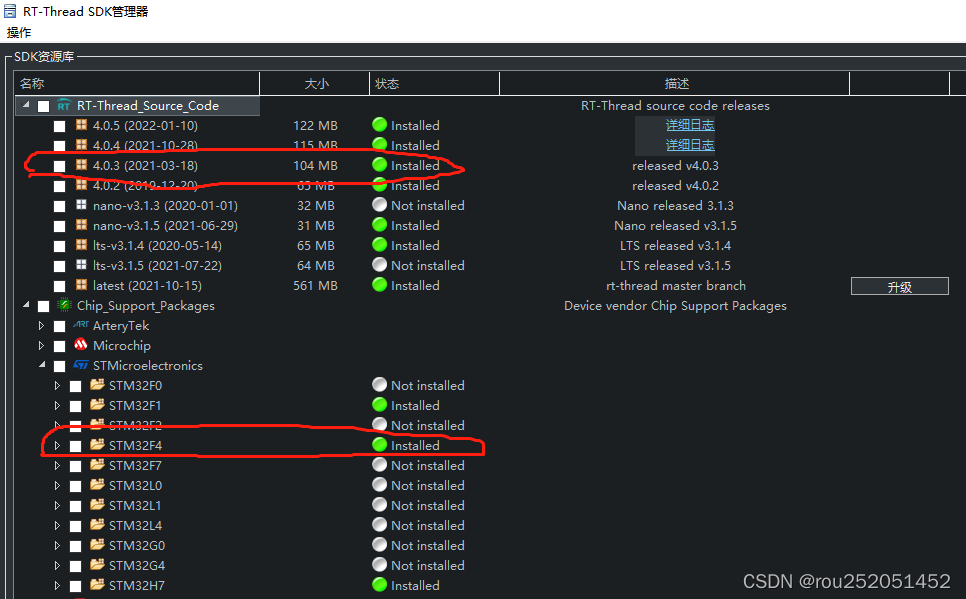
Task: Check the ArteryTek checkbox
Action: 59,326
